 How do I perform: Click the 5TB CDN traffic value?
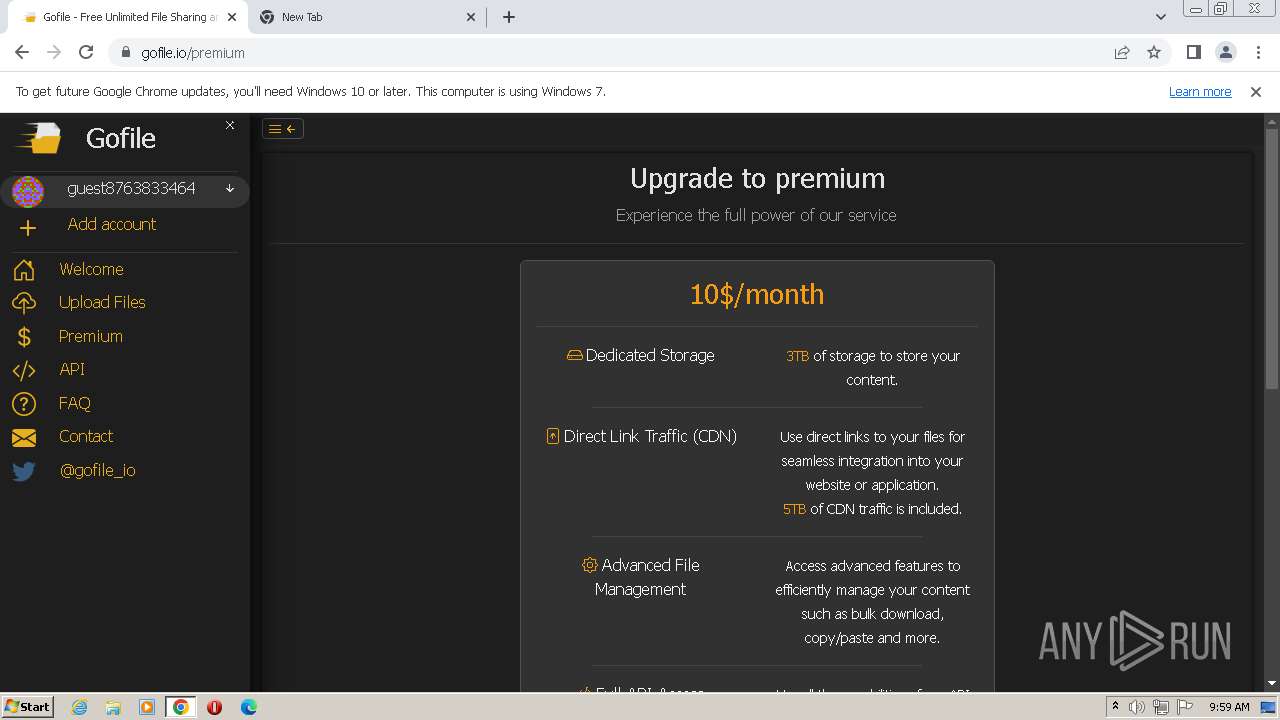coord(794,509)
